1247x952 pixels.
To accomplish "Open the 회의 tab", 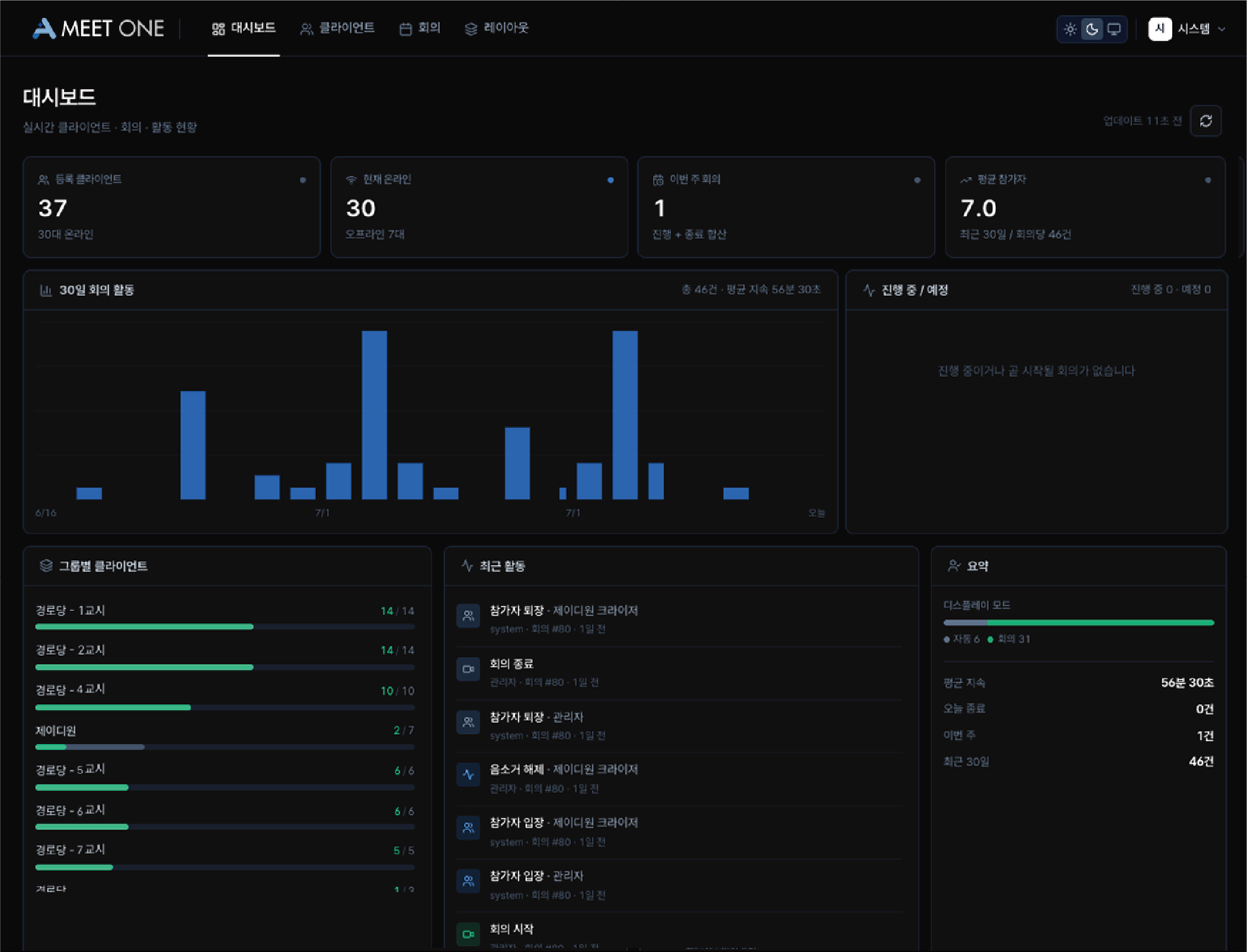I will [x=420, y=28].
